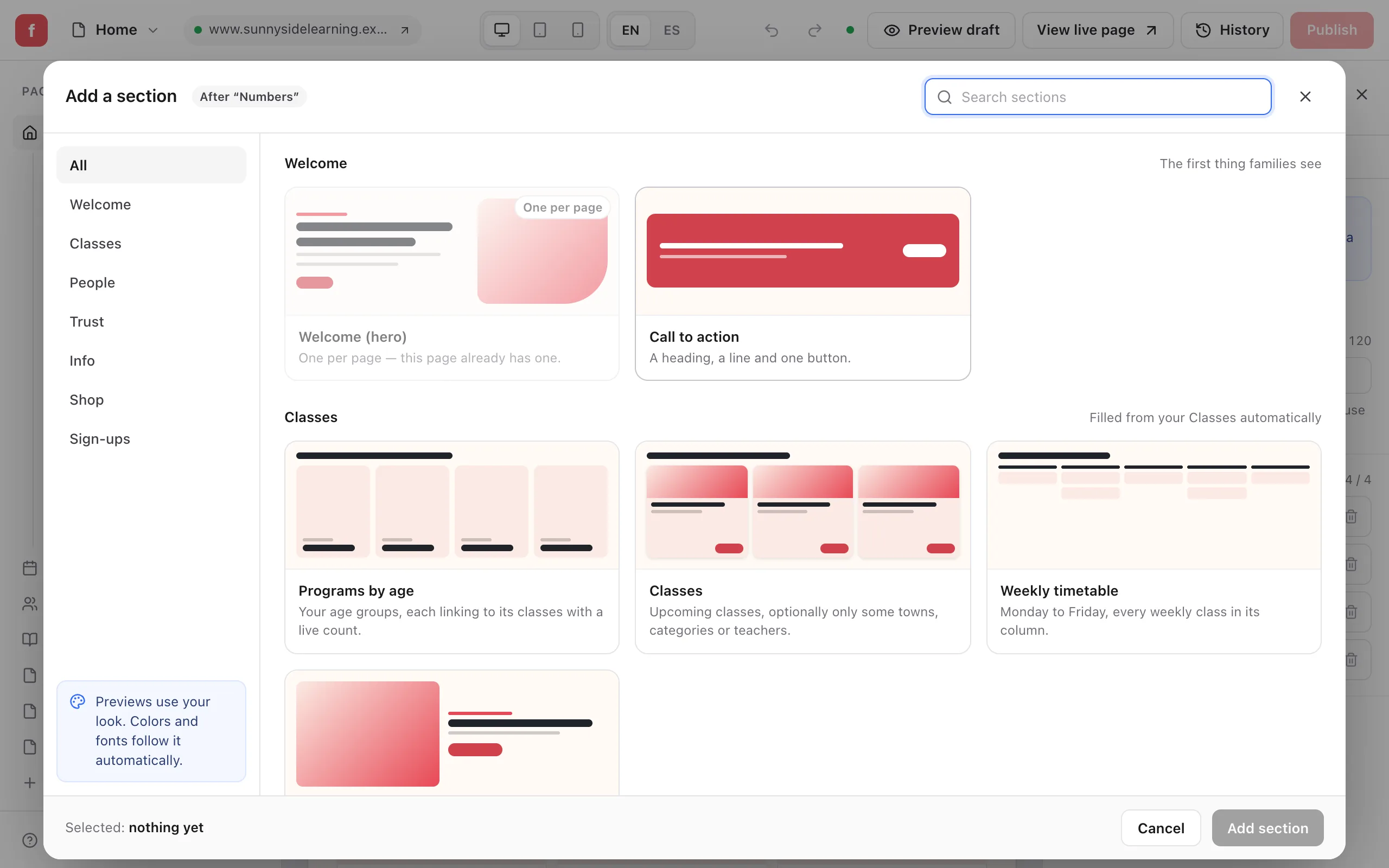The height and width of the screenshot is (868, 1389).
Task: Select the Info category
Action: click(x=151, y=361)
